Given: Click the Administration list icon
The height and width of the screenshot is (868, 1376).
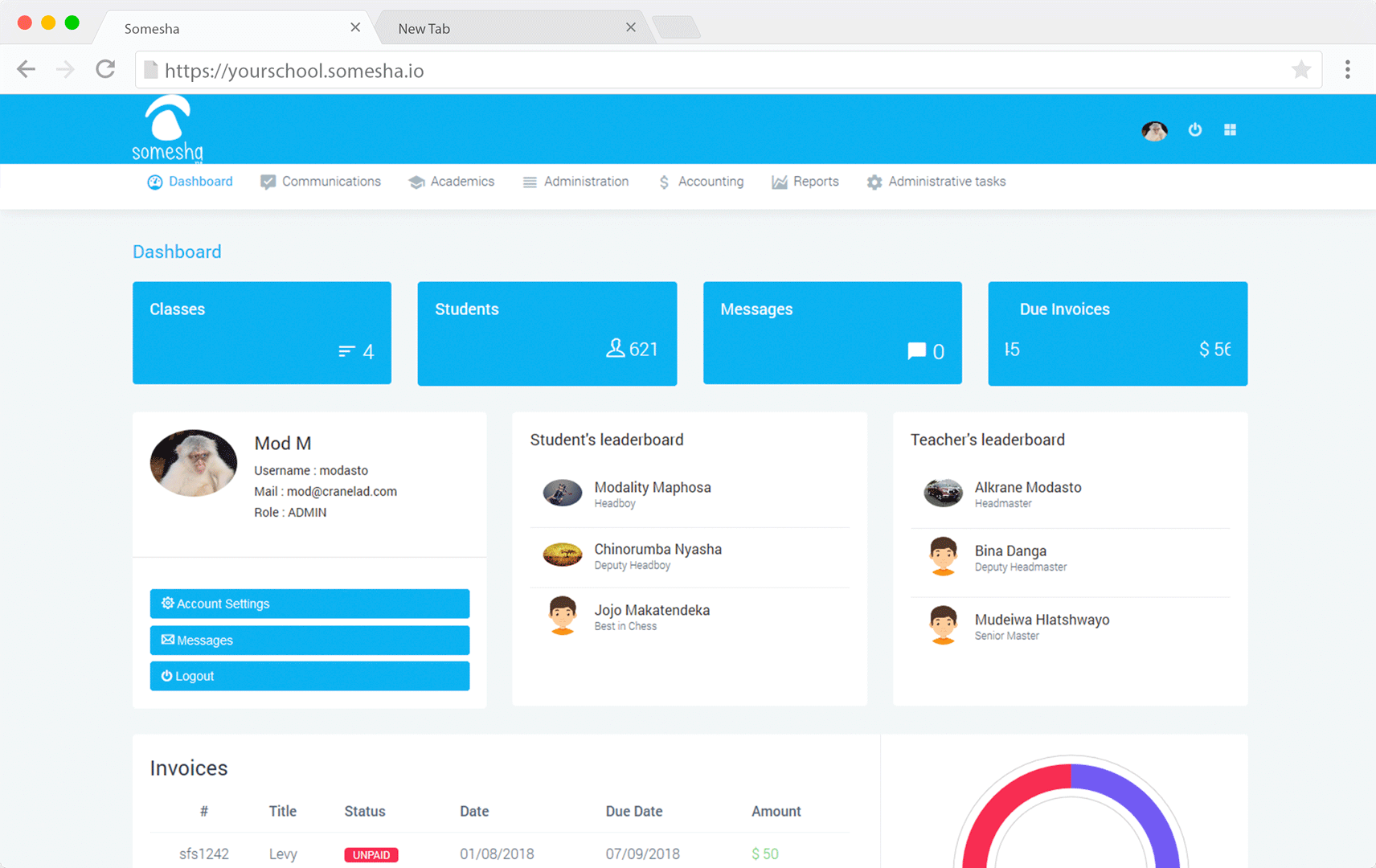Looking at the screenshot, I should point(530,182).
